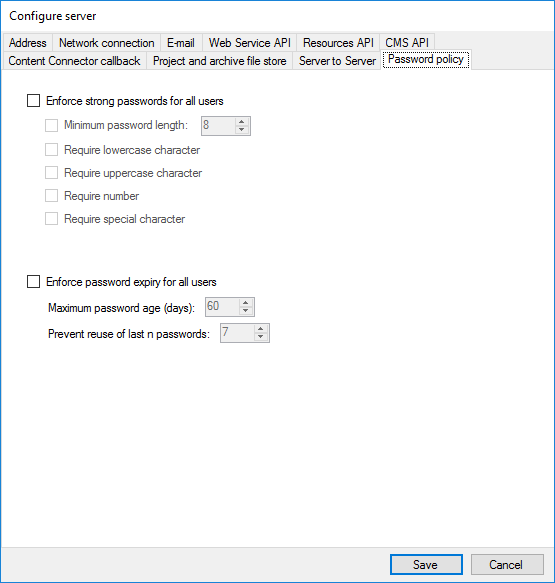Save the server configuration
This screenshot has height=583, width=555.
pos(426,564)
